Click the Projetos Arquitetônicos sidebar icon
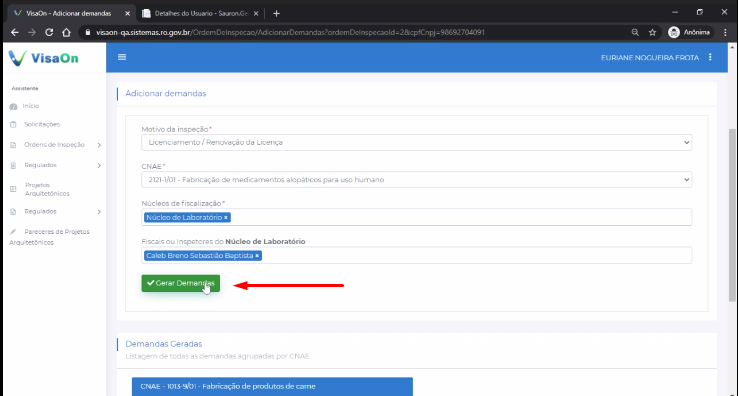Viewport: 738px width, 396px height. click(13, 189)
